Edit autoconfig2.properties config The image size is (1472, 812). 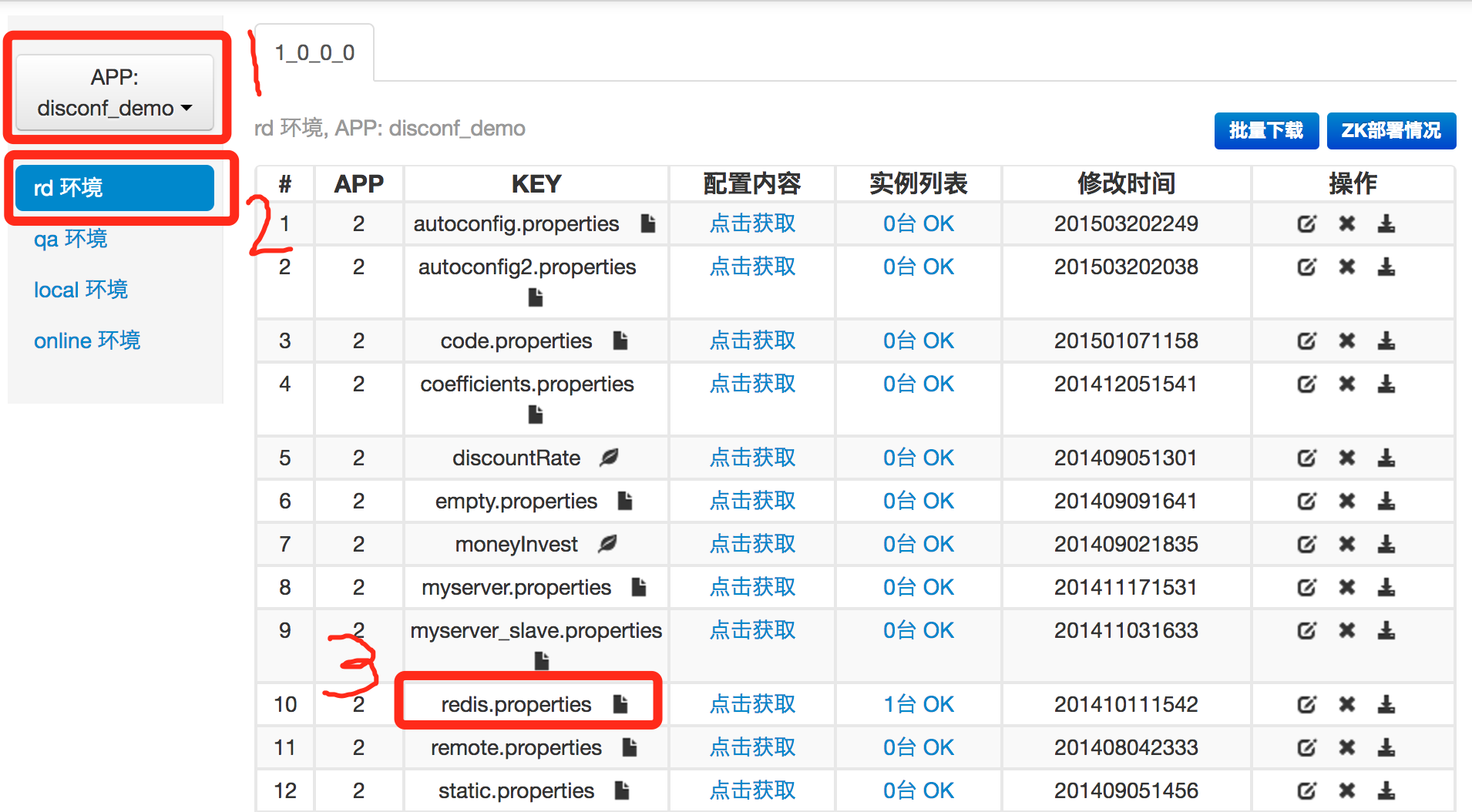[1306, 267]
